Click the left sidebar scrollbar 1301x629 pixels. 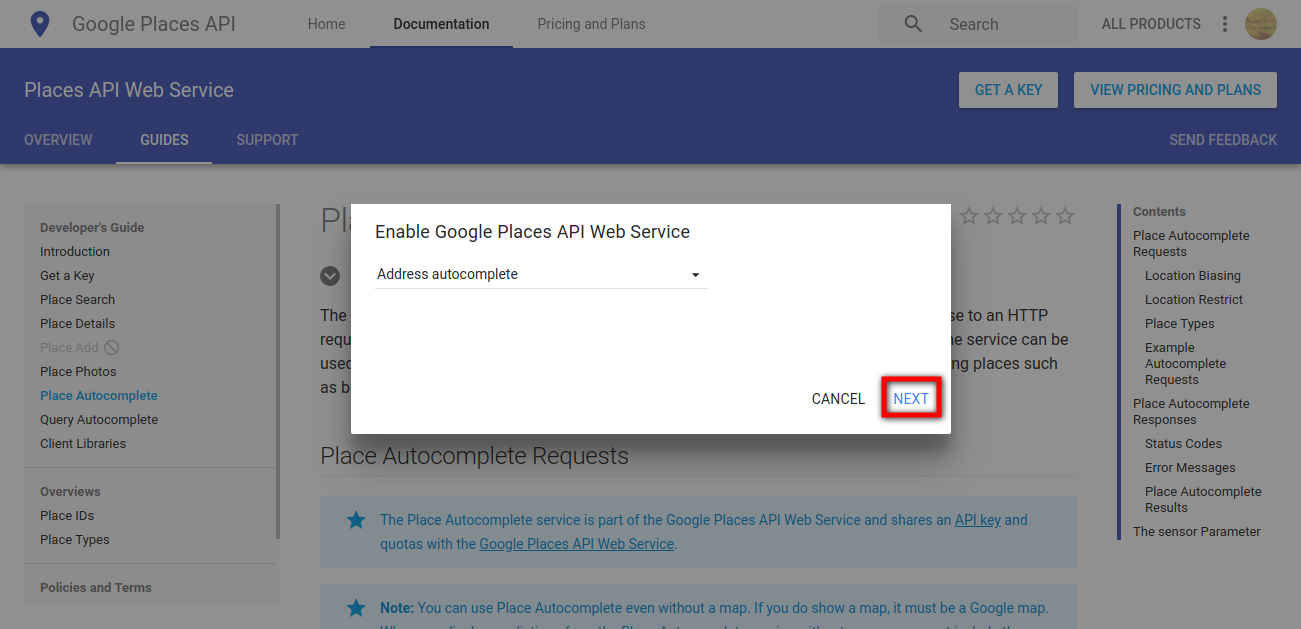278,372
